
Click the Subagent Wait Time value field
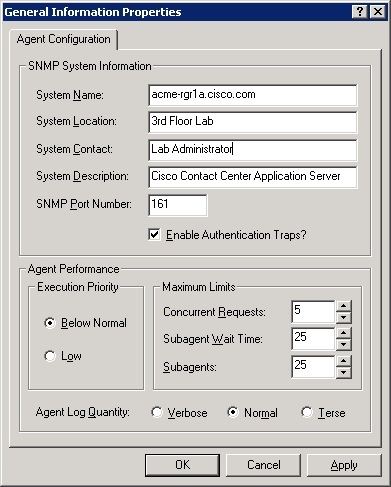coord(313,339)
